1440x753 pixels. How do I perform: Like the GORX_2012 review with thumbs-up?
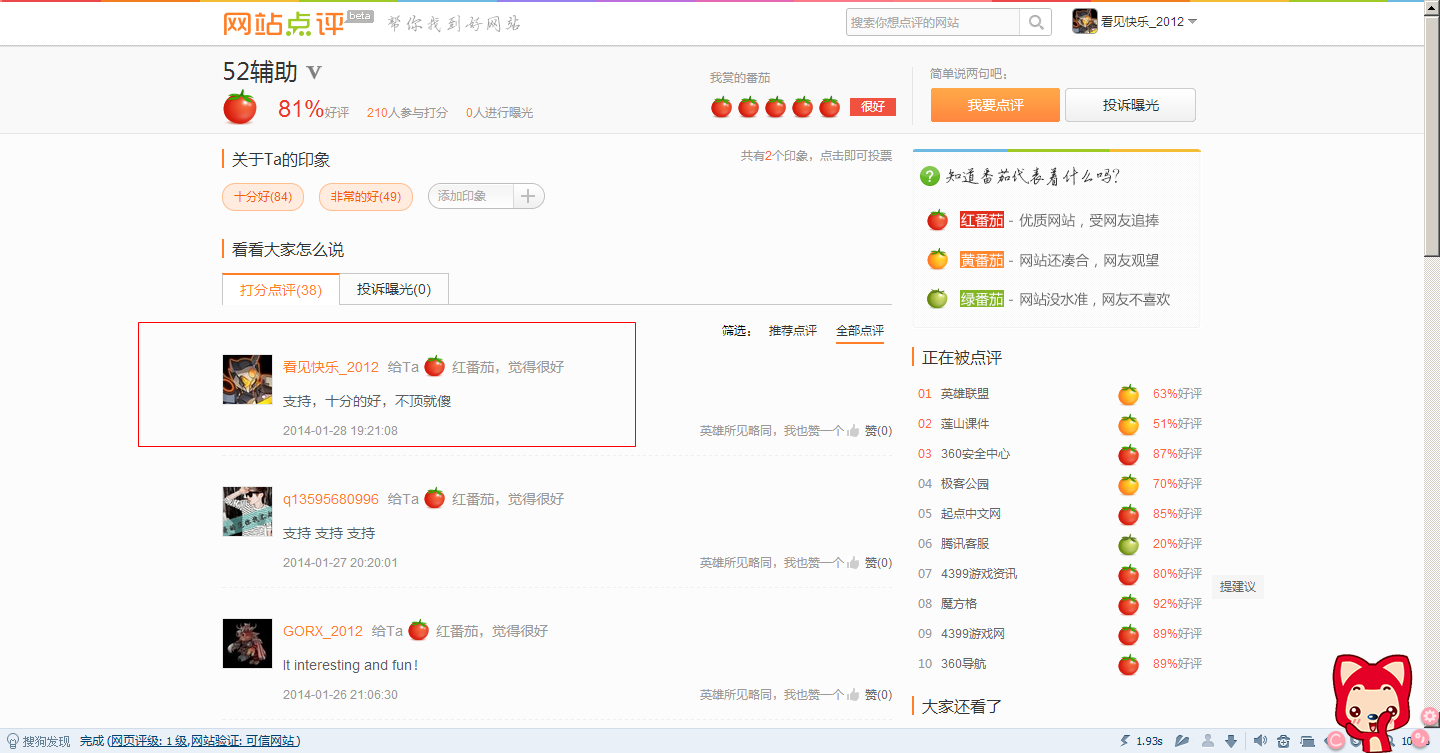pyautogui.click(x=854, y=695)
